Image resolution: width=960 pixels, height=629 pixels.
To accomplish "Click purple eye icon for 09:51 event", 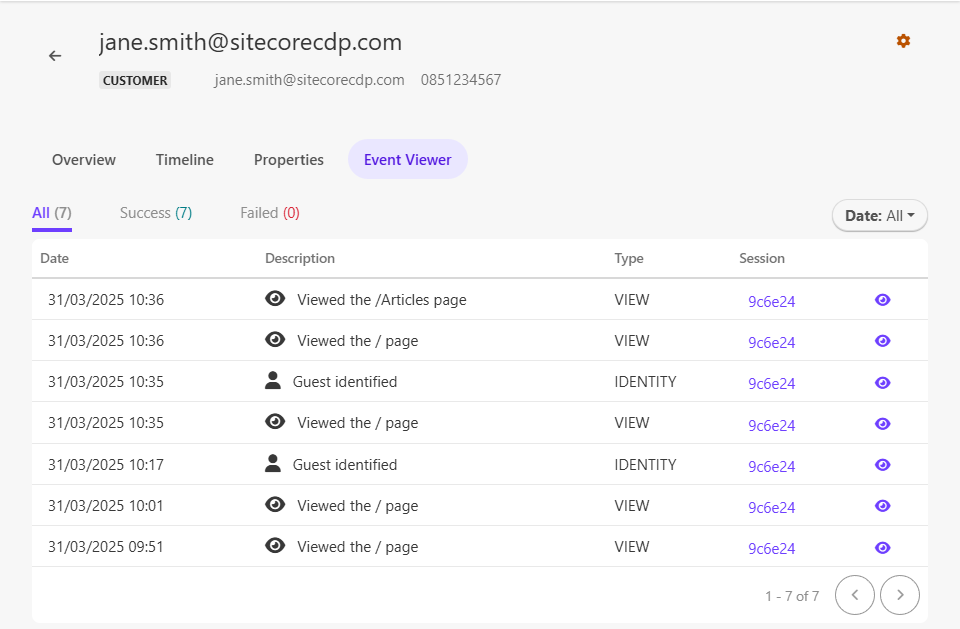I will 882,547.
